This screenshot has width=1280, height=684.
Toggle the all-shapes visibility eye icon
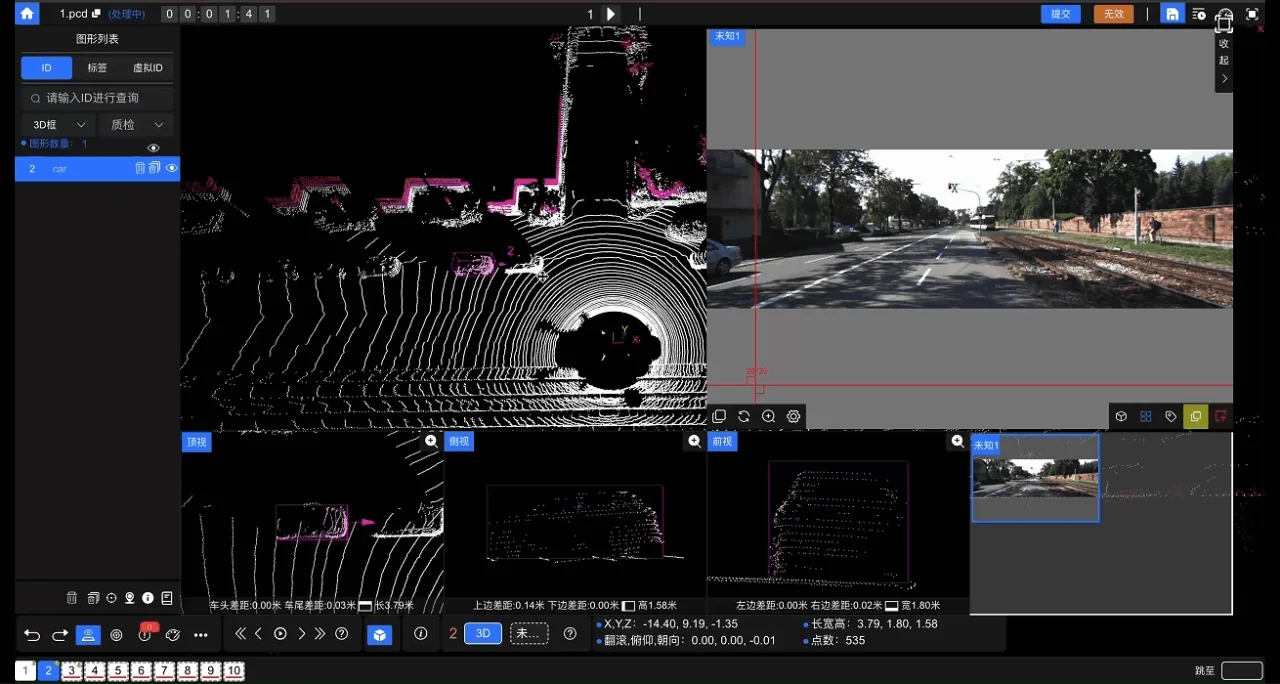(153, 148)
